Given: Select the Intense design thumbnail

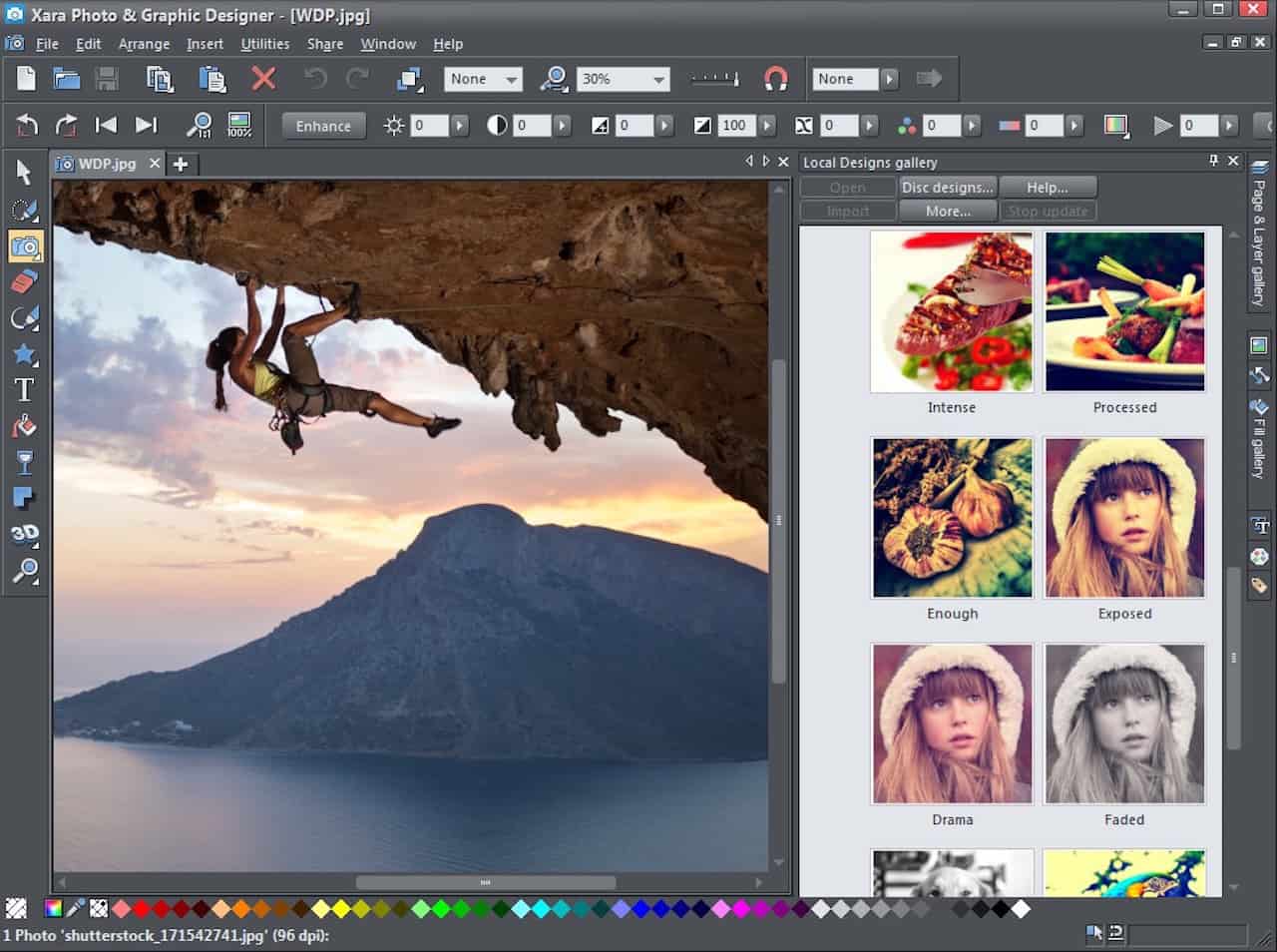Looking at the screenshot, I should pyautogui.click(x=952, y=311).
